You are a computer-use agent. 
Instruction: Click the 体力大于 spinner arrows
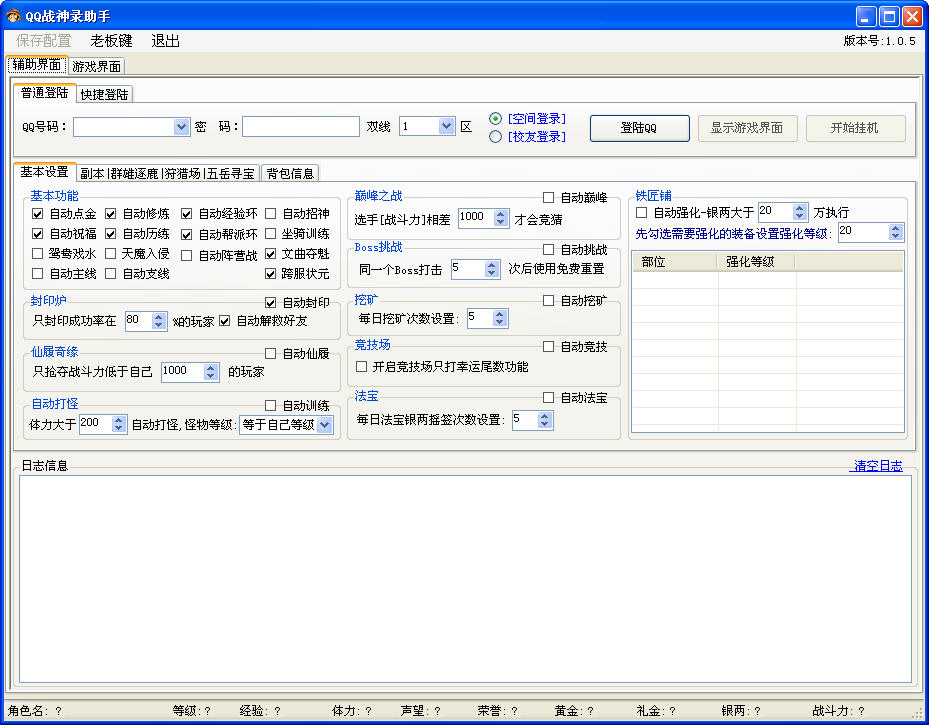119,424
